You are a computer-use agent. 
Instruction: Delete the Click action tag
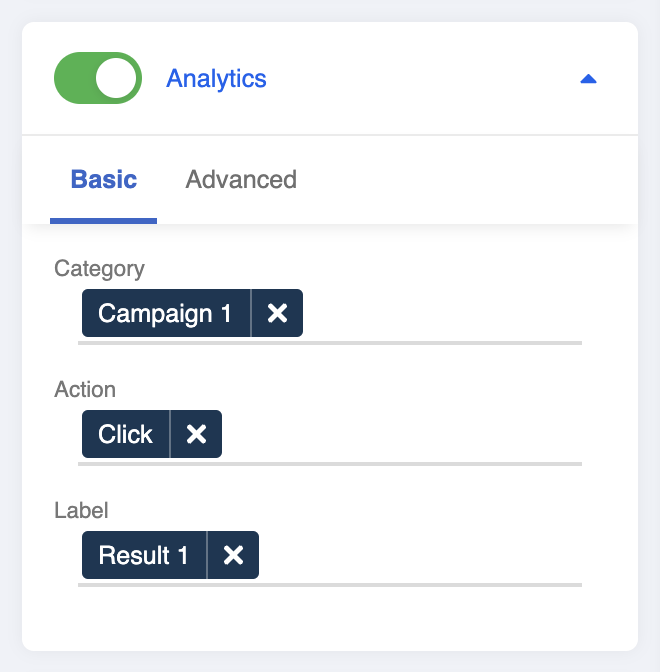197,434
